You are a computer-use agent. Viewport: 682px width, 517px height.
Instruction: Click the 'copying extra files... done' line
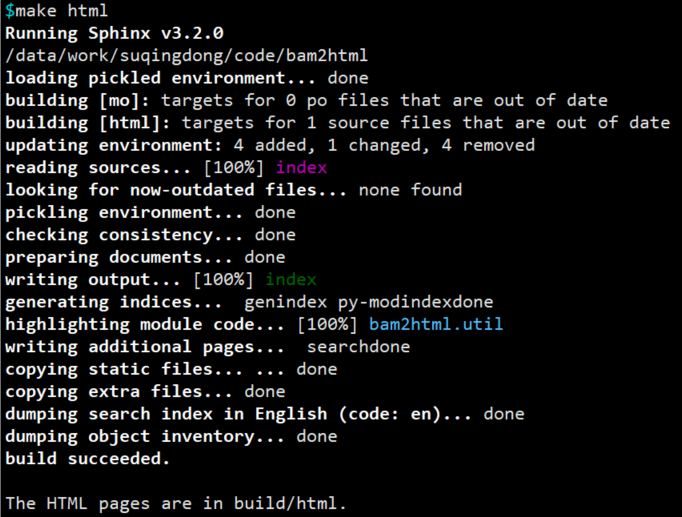[x=145, y=392]
